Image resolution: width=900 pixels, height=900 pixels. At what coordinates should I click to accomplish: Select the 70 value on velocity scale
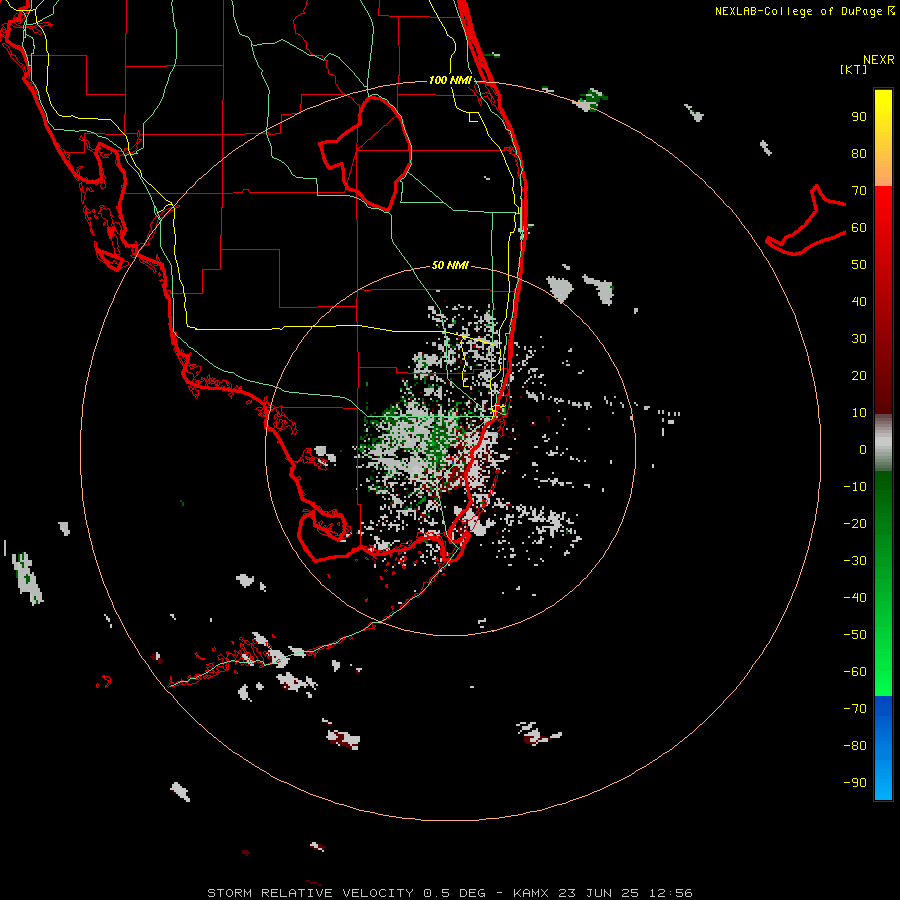[859, 191]
